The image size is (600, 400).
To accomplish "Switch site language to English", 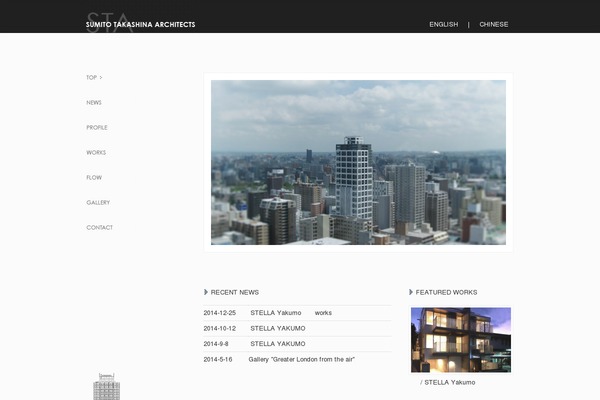I will tap(443, 24).
